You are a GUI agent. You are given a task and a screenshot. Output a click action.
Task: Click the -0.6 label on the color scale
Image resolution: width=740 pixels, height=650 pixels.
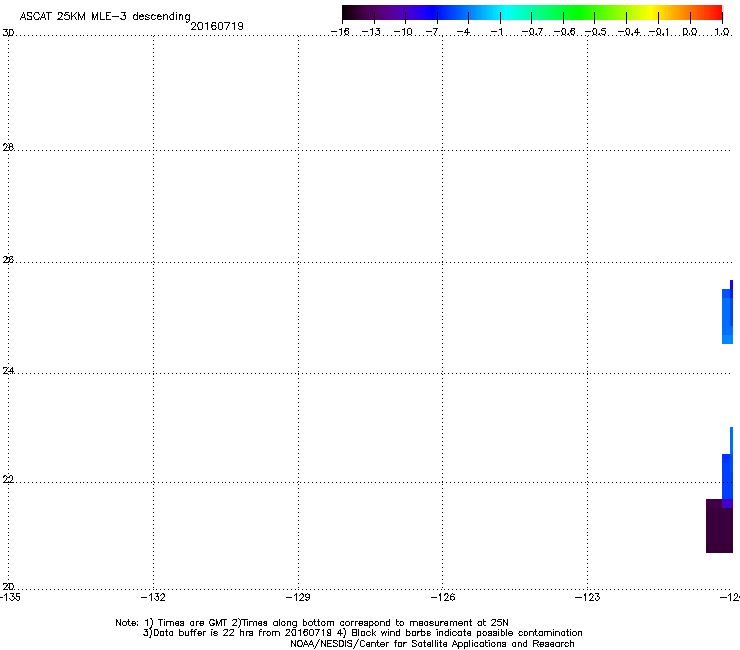tap(564, 32)
